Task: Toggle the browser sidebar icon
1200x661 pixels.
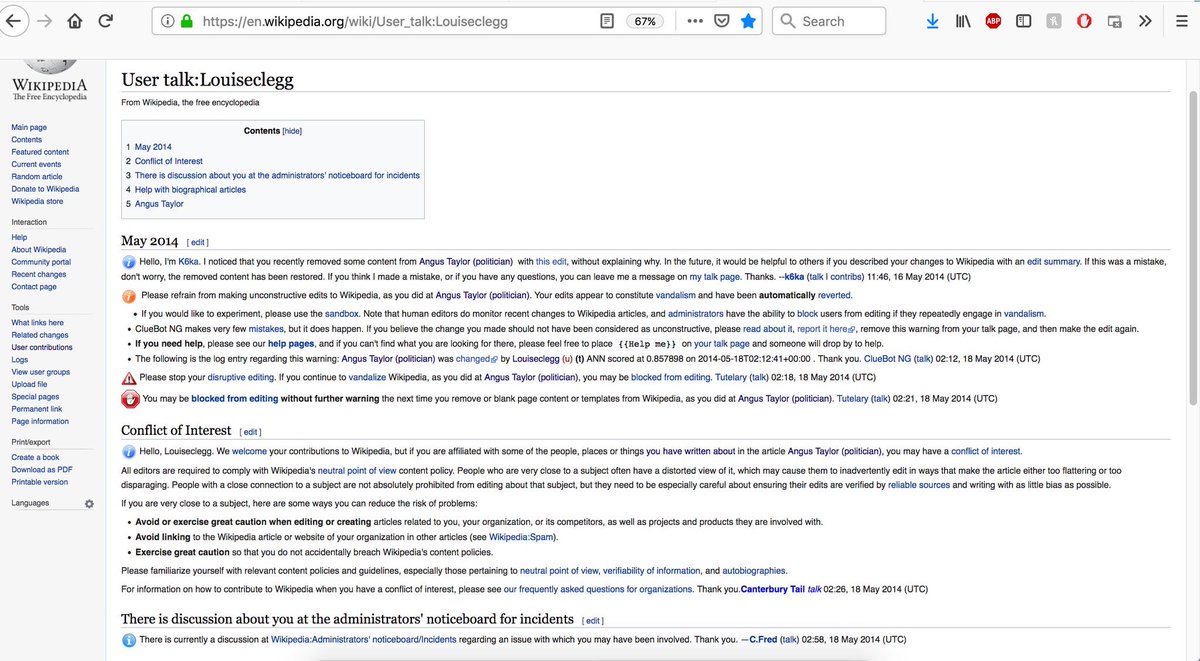Action: (1023, 21)
